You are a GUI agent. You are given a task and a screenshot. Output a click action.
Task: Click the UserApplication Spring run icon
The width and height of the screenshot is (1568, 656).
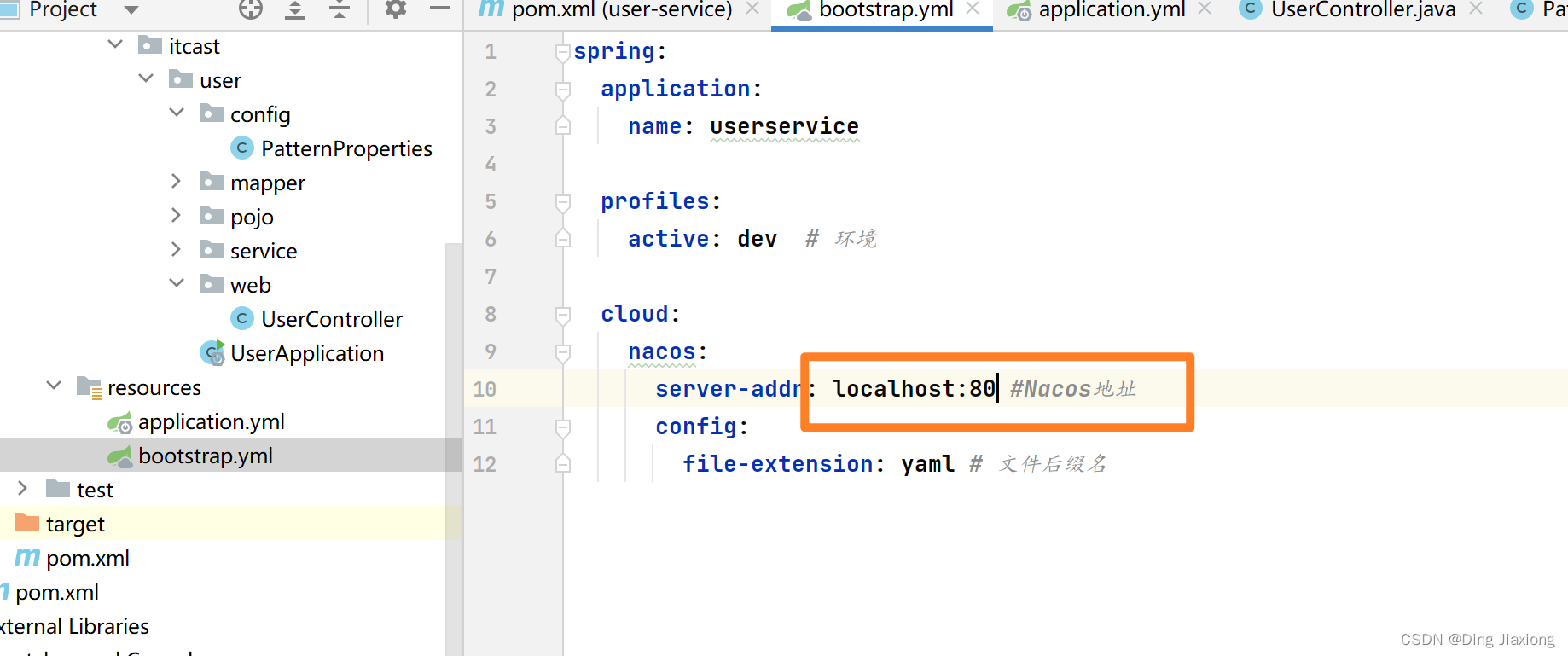[212, 353]
